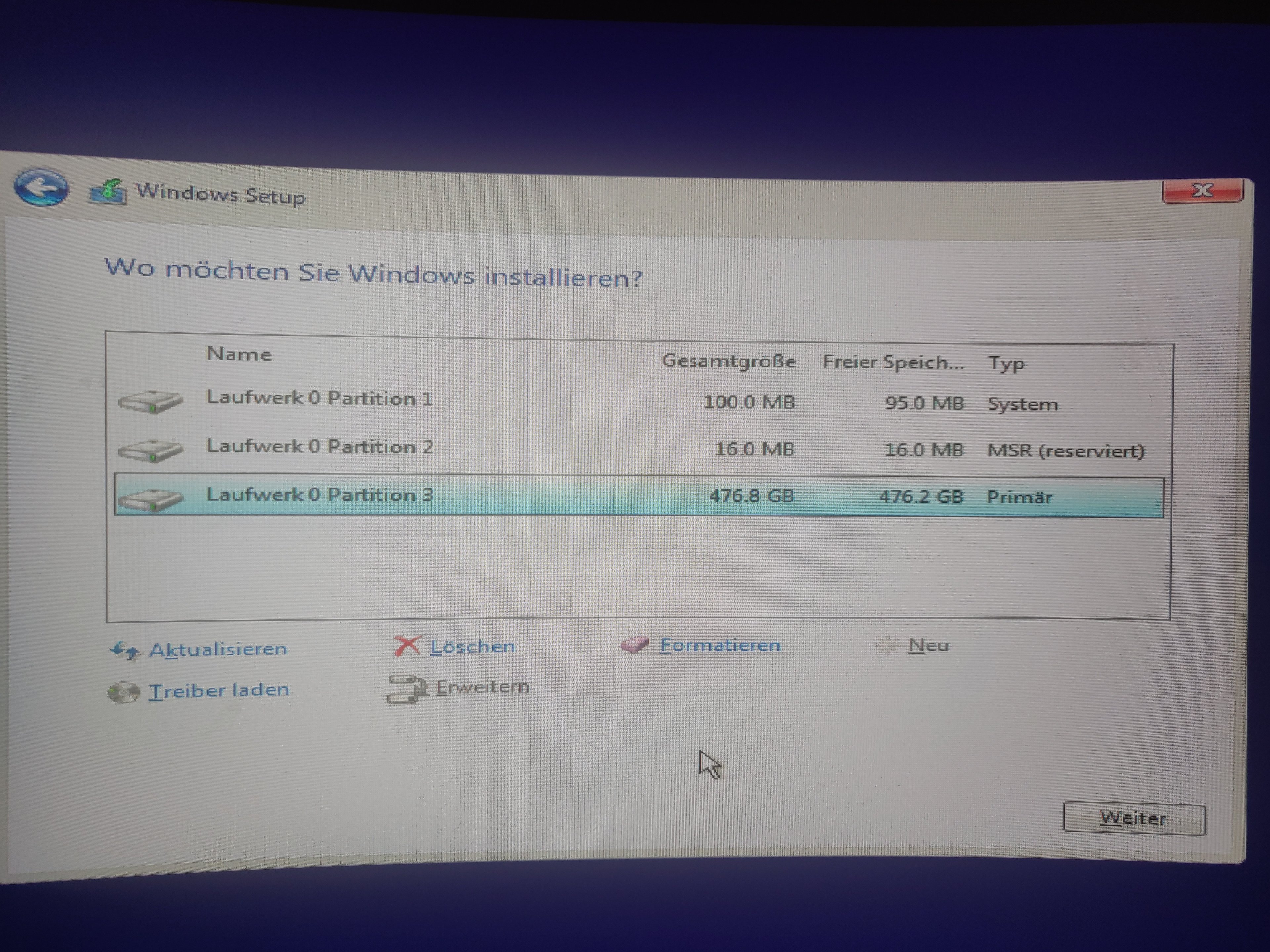The width and height of the screenshot is (1270, 952).
Task: Select Laufwerk 0 Partition 3 row
Action: click(320, 495)
